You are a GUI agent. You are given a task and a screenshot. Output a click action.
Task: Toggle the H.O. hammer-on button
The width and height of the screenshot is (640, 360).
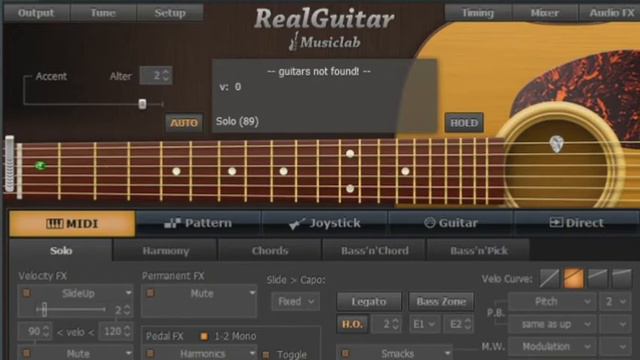coord(352,324)
